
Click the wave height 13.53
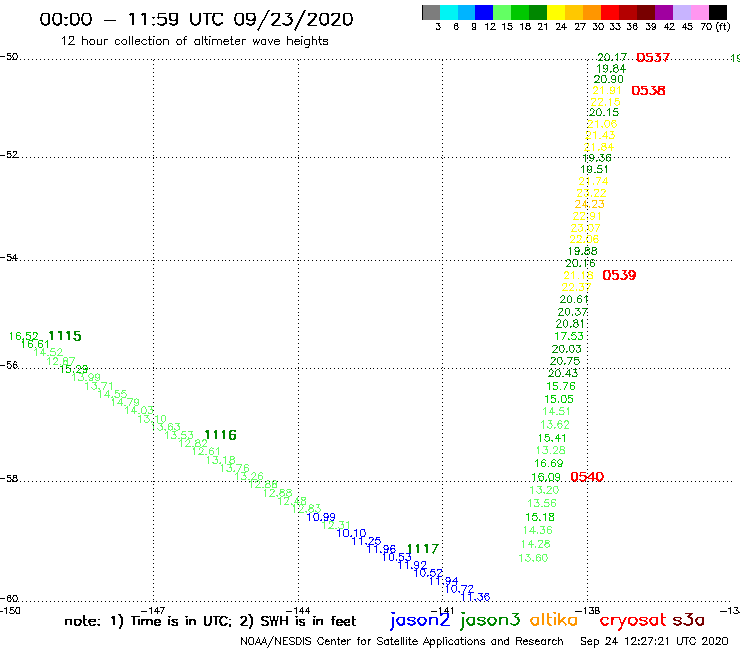tap(179, 435)
